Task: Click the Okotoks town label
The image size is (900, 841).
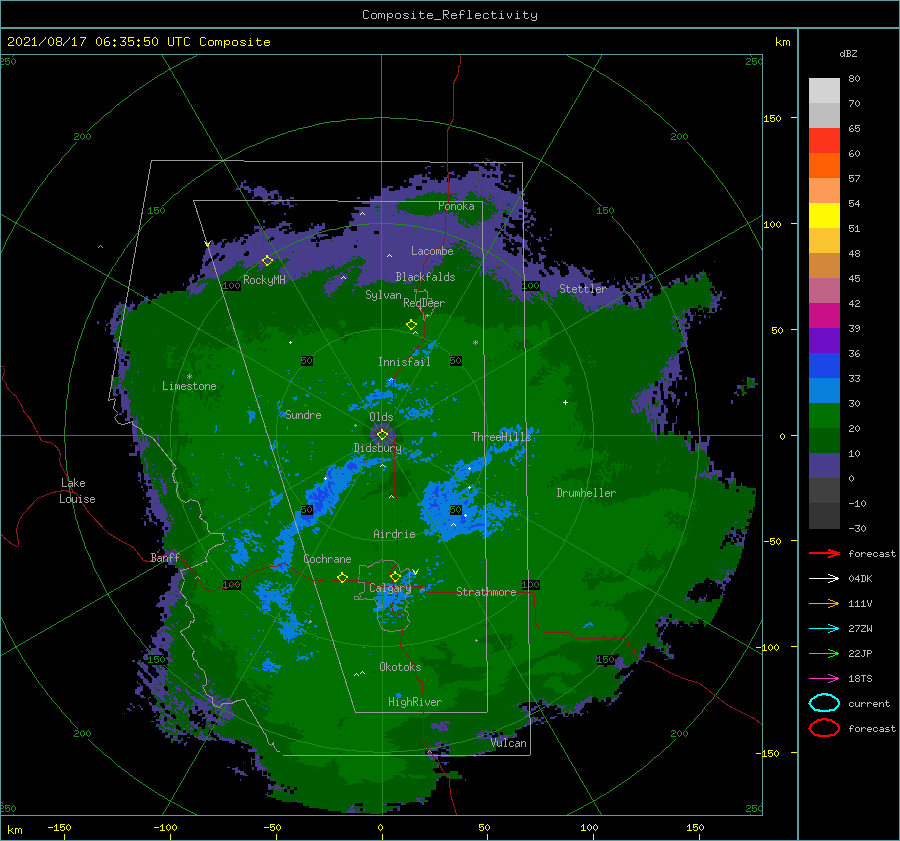Action: coord(400,667)
